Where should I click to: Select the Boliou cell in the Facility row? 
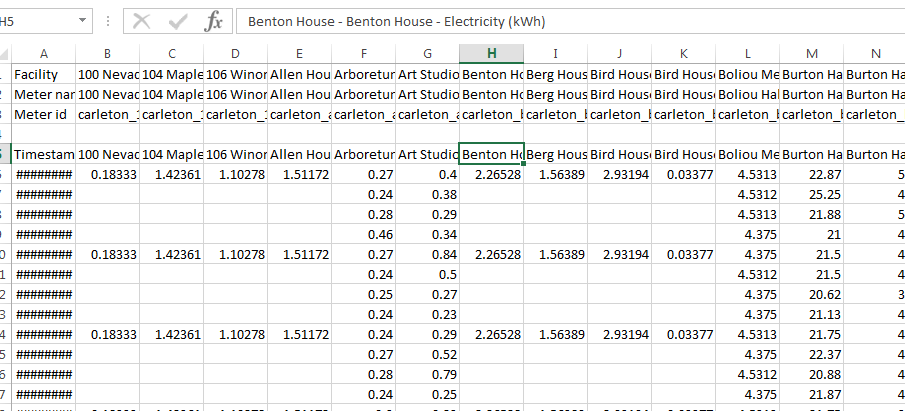click(747, 74)
